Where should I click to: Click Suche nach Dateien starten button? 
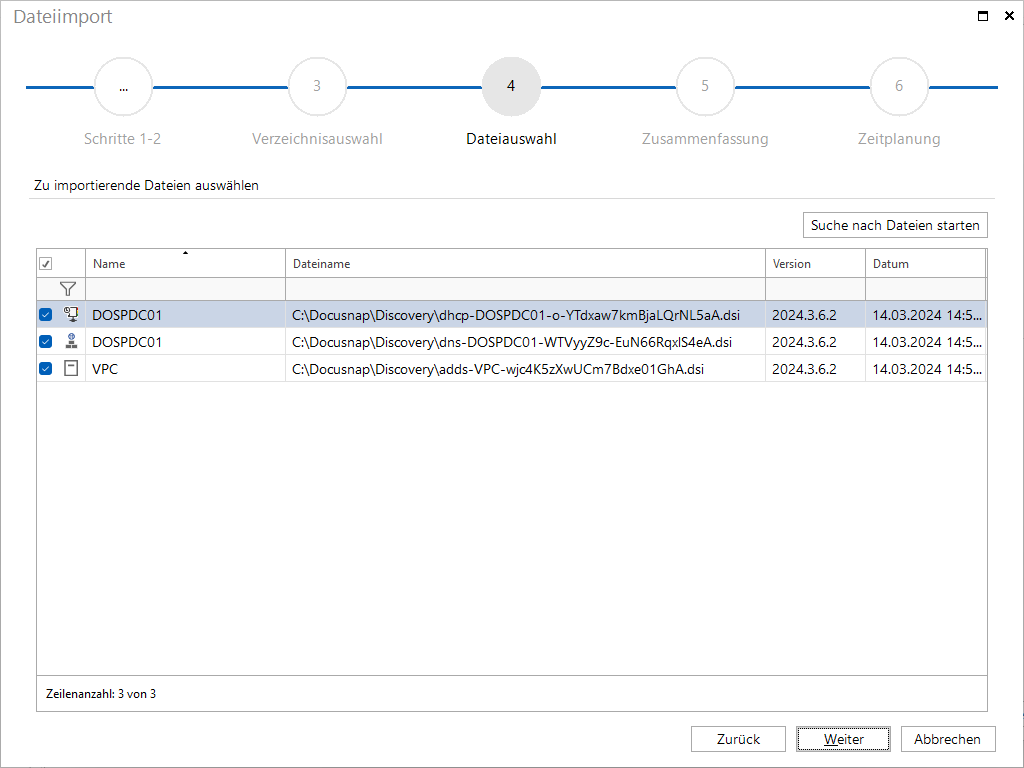895,225
